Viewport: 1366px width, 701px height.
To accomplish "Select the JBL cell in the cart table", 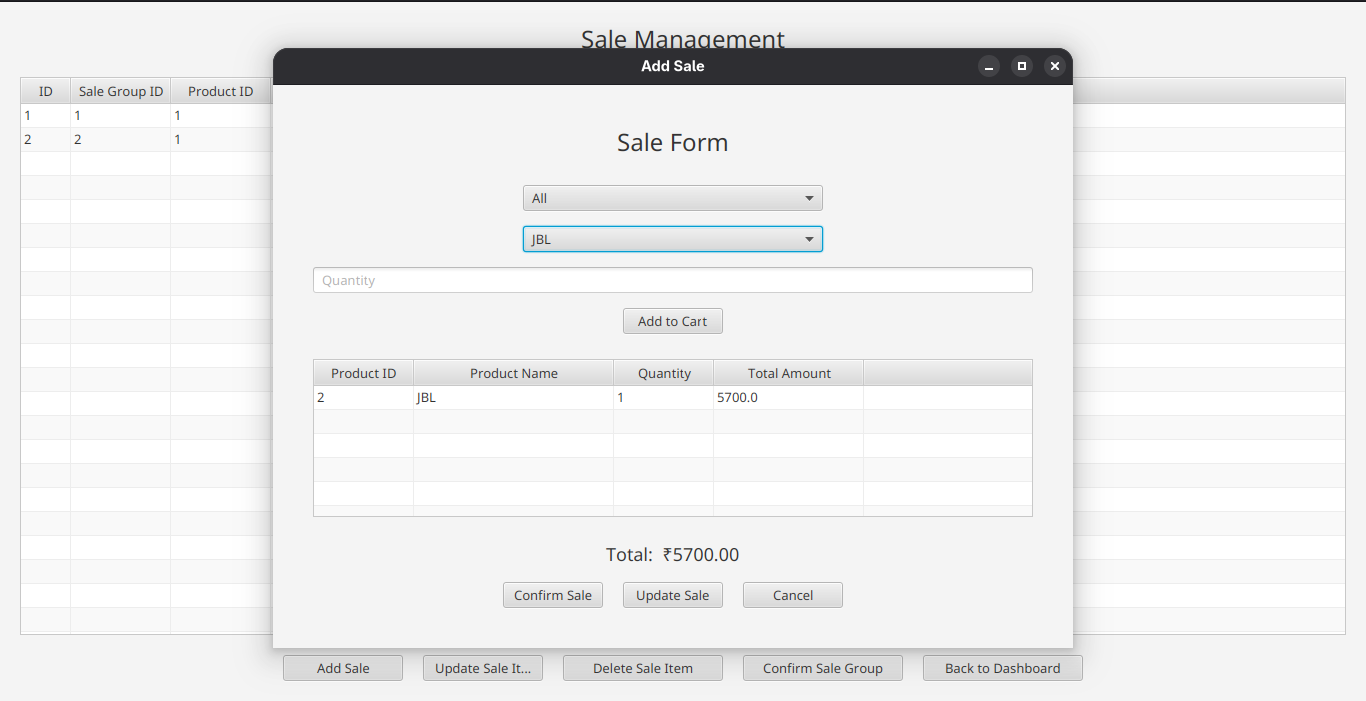I will click(514, 398).
